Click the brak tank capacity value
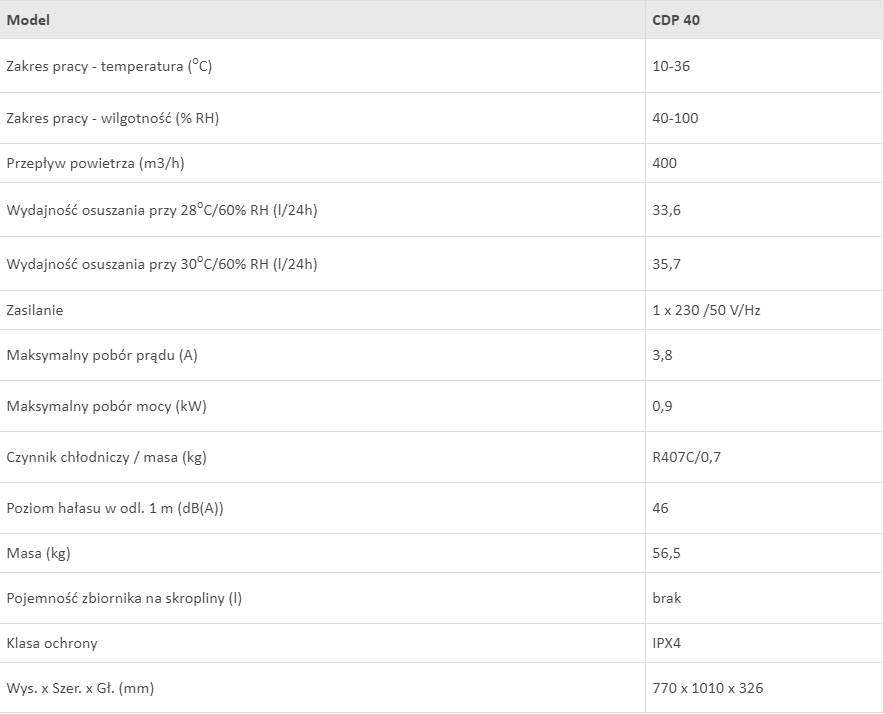884x714 pixels. (x=667, y=598)
